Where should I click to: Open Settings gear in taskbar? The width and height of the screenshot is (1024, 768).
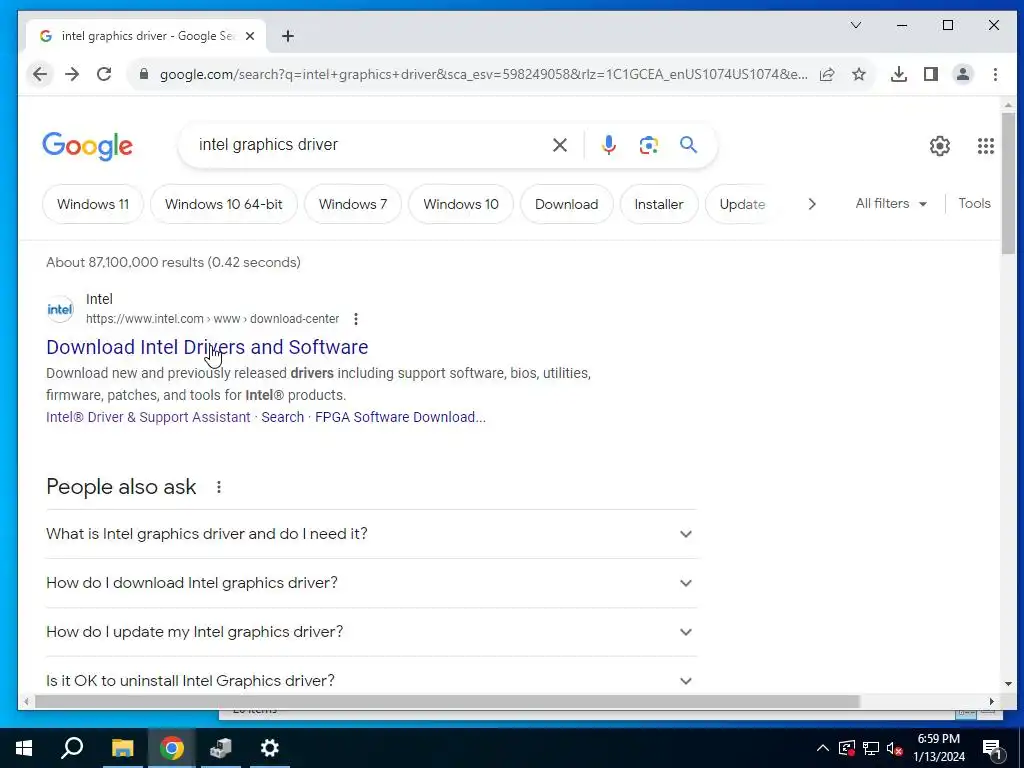click(x=269, y=748)
